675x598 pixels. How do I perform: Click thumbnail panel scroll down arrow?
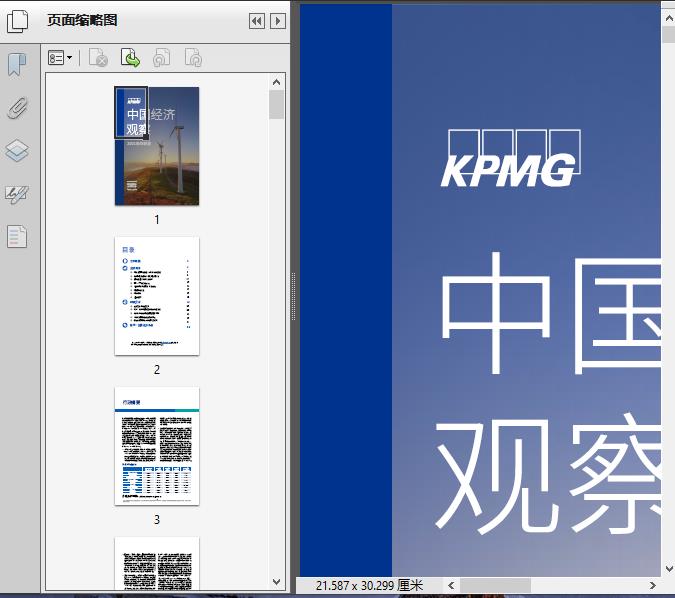[276, 582]
